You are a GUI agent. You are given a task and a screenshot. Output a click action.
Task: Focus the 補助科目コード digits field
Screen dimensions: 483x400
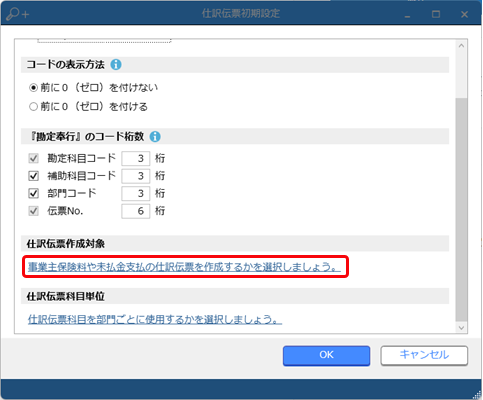tap(136, 176)
